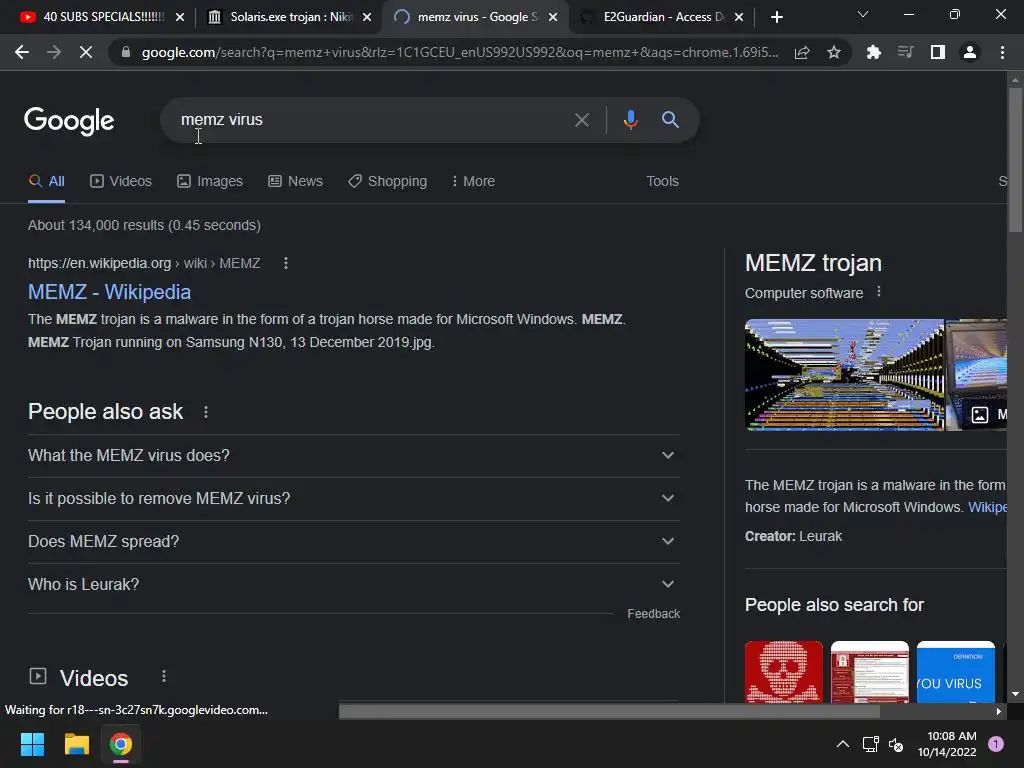This screenshot has width=1024, height=768.
Task: Open a new browser tab
Action: tap(776, 17)
